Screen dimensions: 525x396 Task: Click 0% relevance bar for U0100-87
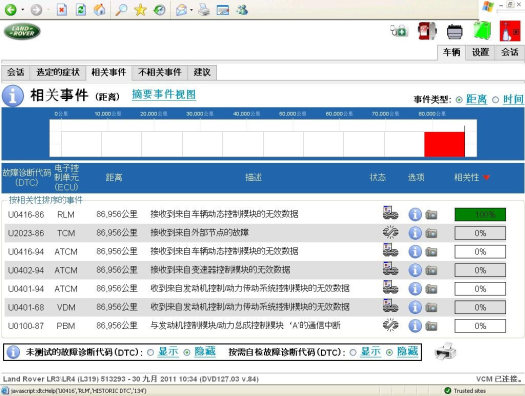(x=480, y=326)
